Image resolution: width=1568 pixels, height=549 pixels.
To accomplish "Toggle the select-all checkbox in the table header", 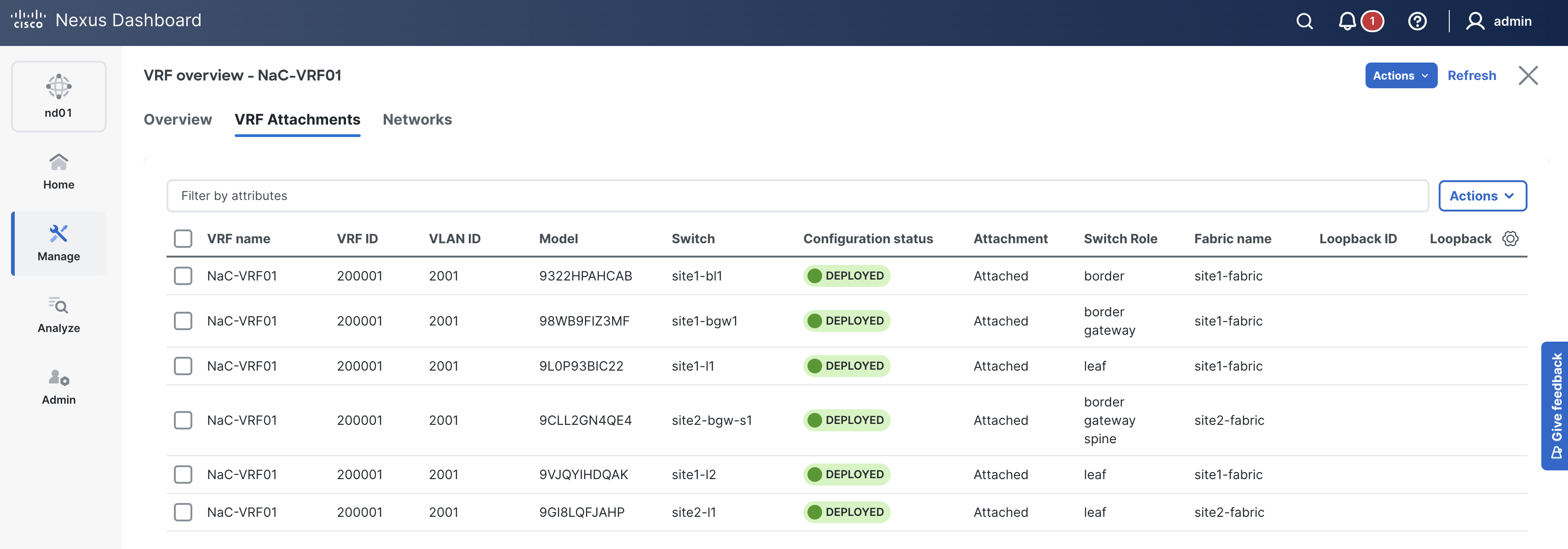I will tap(183, 238).
